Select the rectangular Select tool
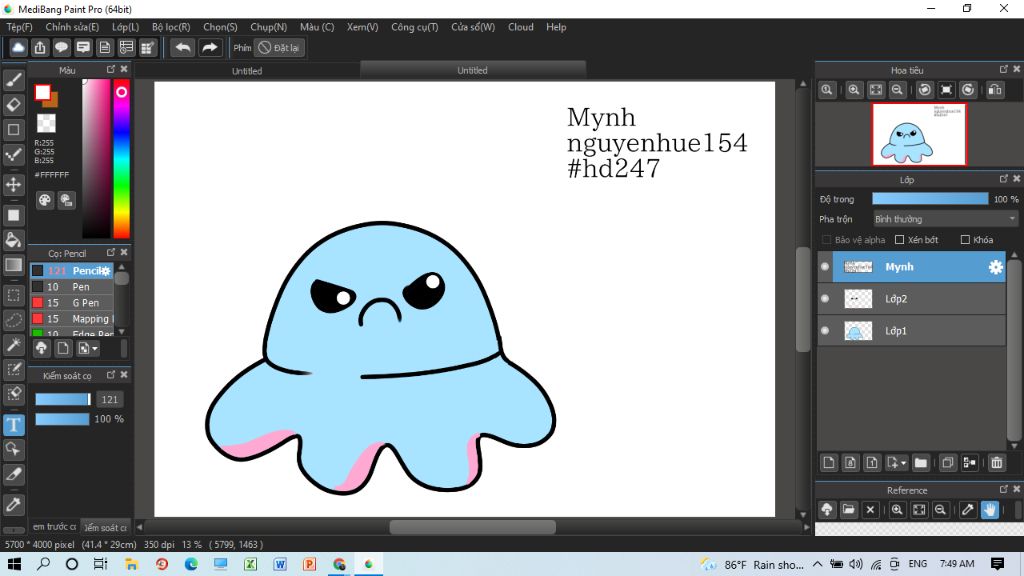 (x=14, y=295)
